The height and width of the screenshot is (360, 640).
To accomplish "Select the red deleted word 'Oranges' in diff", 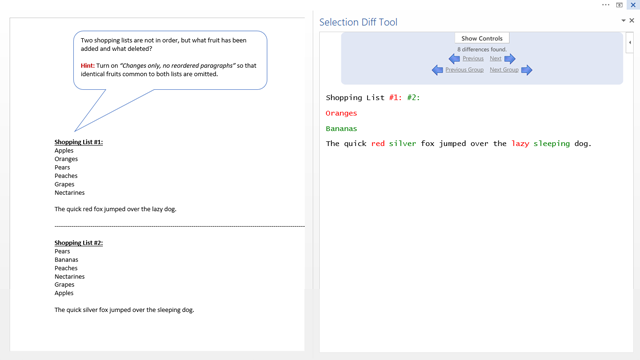I will (x=341, y=113).
